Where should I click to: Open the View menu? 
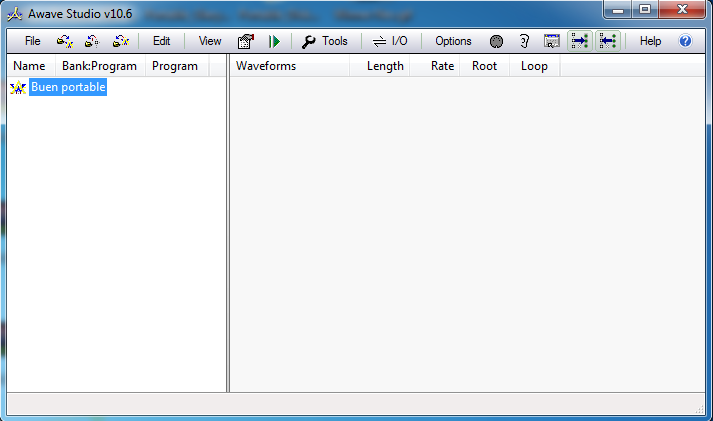210,41
